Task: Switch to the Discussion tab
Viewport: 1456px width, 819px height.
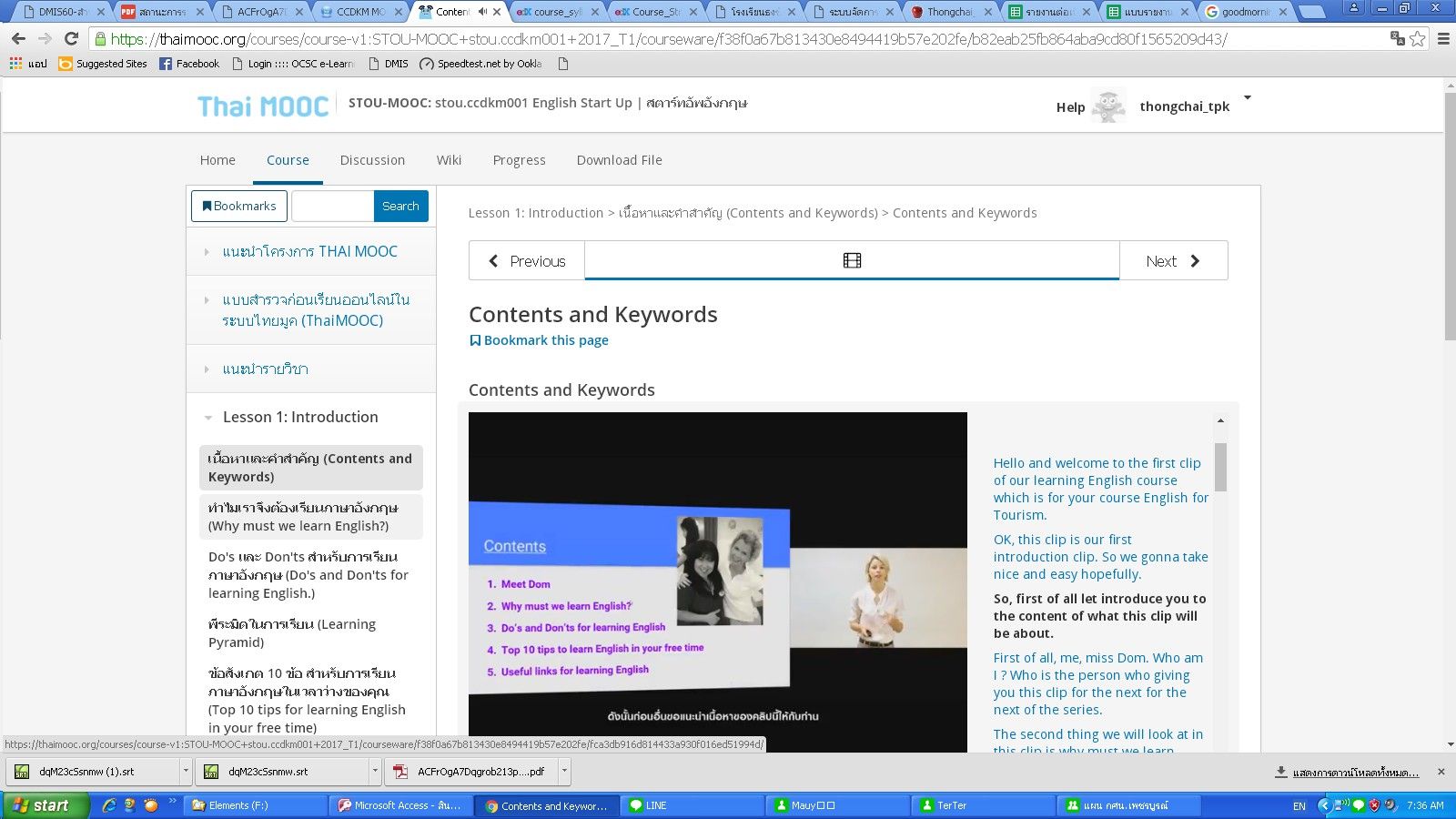Action: point(372,160)
